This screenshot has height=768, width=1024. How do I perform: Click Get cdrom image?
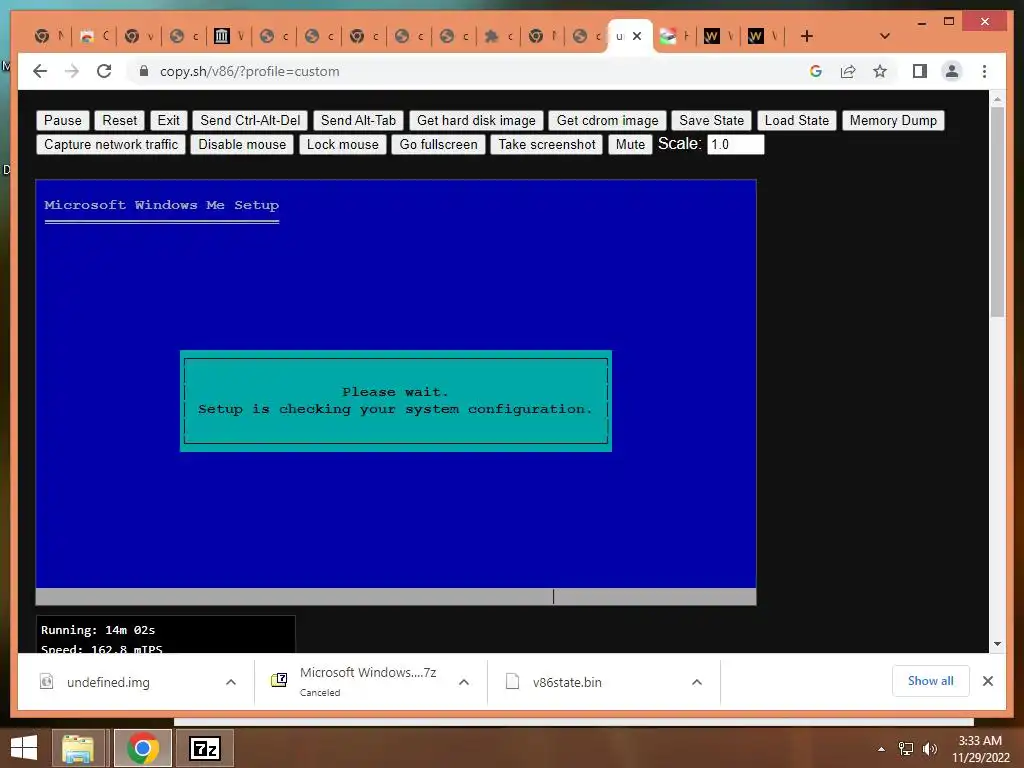(607, 120)
